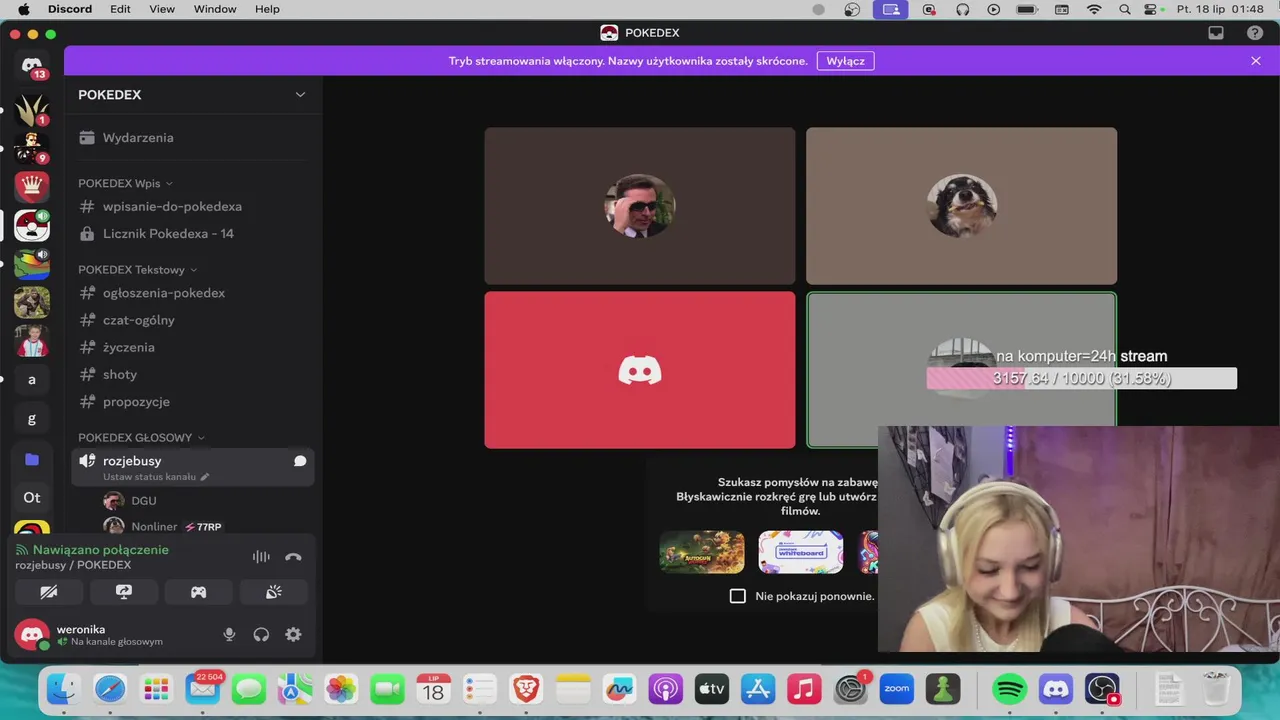Open Zoom from Dock
Screen dimensions: 1280x720
coord(897,688)
